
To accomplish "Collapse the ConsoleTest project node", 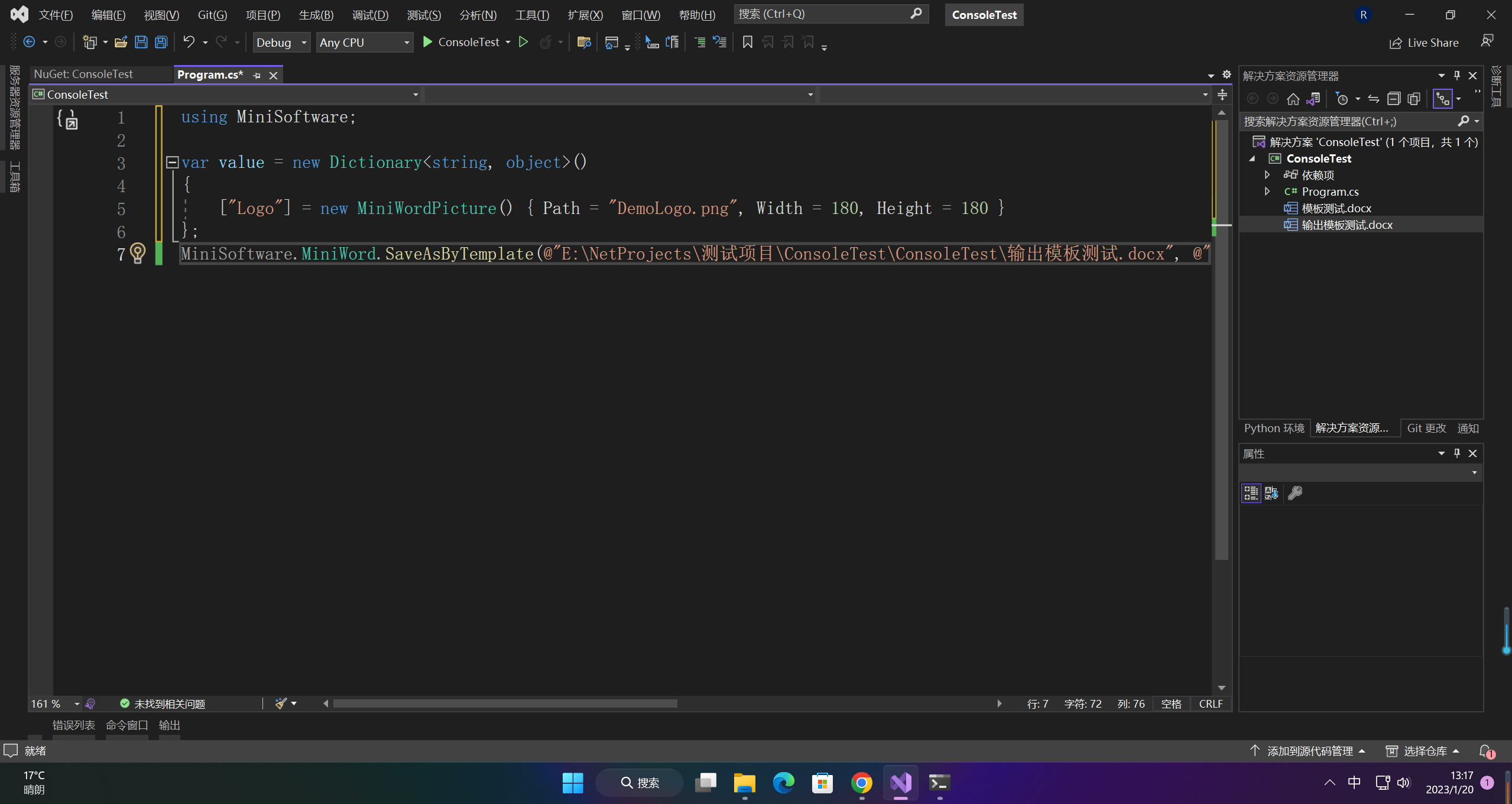I will [x=1252, y=158].
